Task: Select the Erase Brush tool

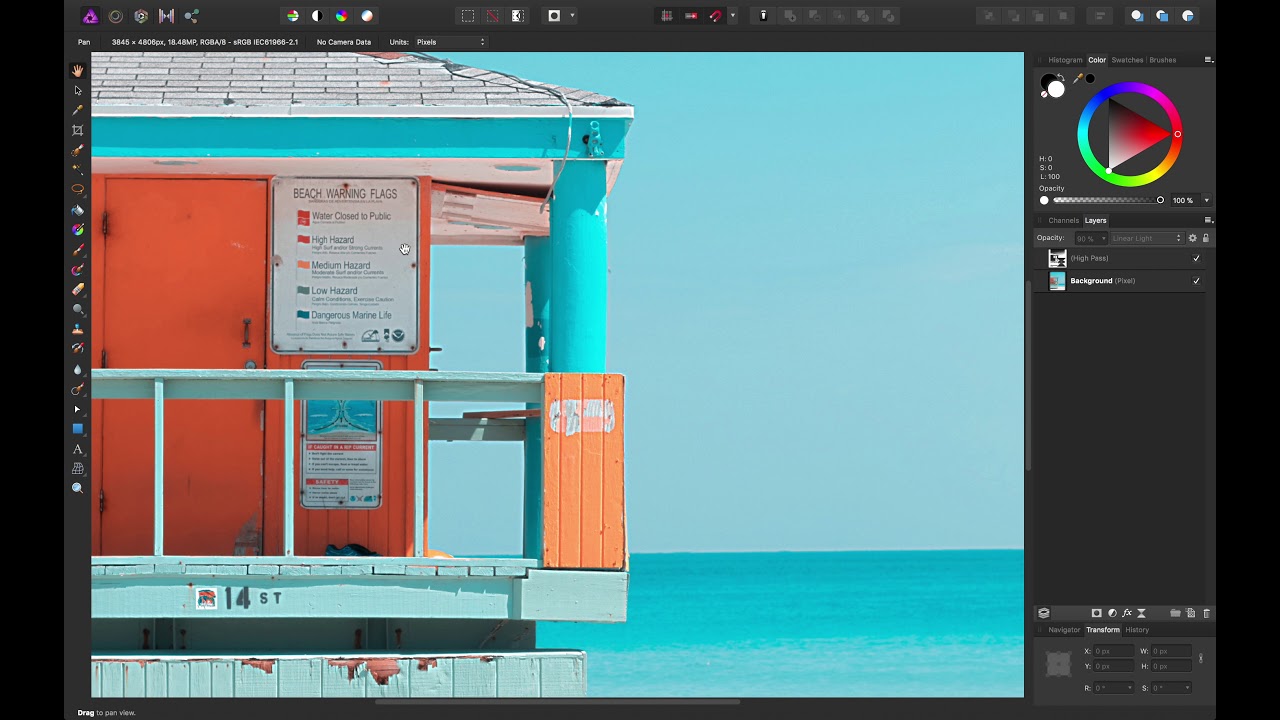Action: pyautogui.click(x=77, y=289)
